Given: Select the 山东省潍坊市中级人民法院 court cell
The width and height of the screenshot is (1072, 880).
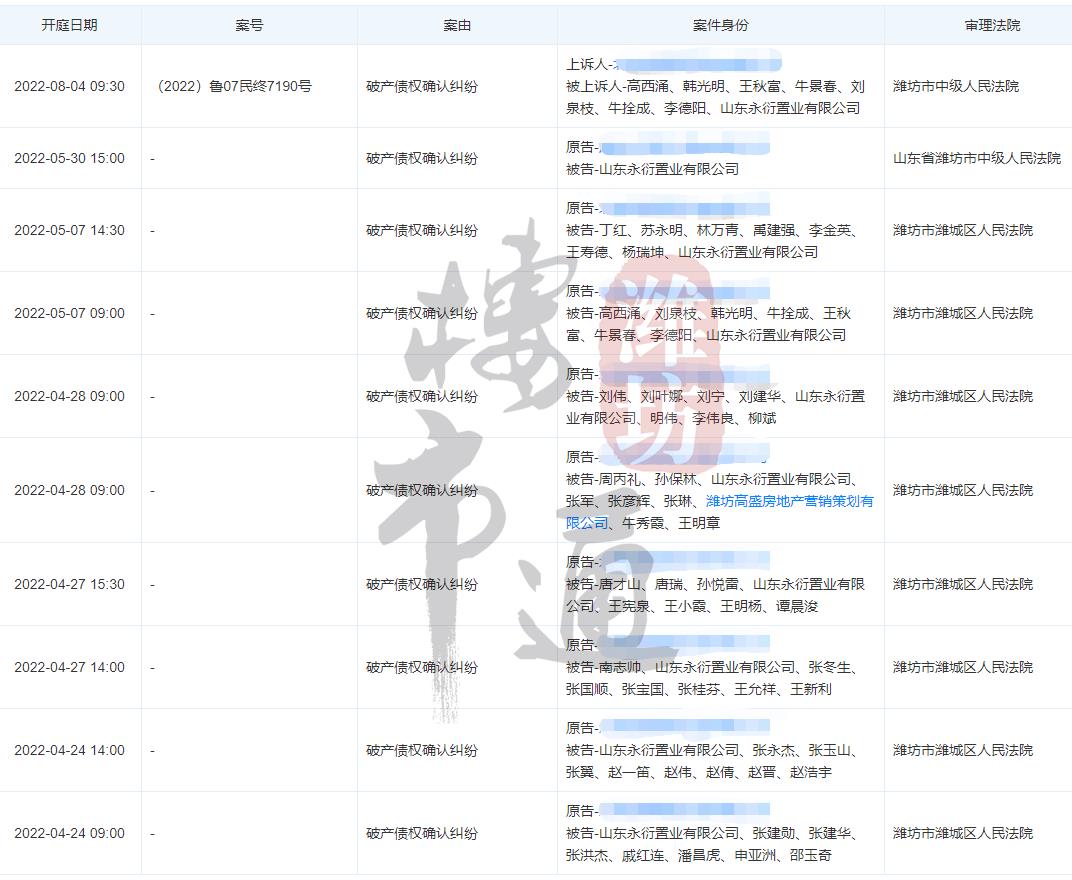Looking at the screenshot, I should (x=976, y=158).
